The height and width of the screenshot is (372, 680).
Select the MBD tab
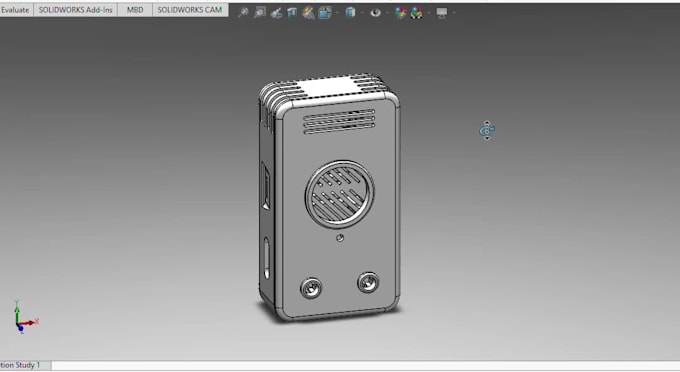[135, 10]
